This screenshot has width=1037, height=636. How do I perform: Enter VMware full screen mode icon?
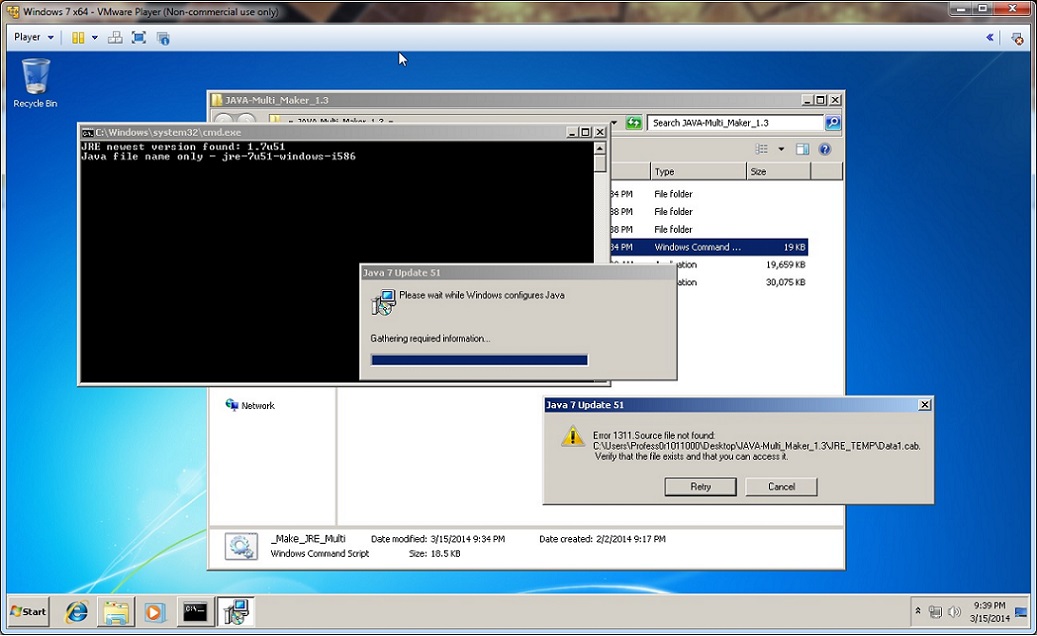[x=139, y=38]
